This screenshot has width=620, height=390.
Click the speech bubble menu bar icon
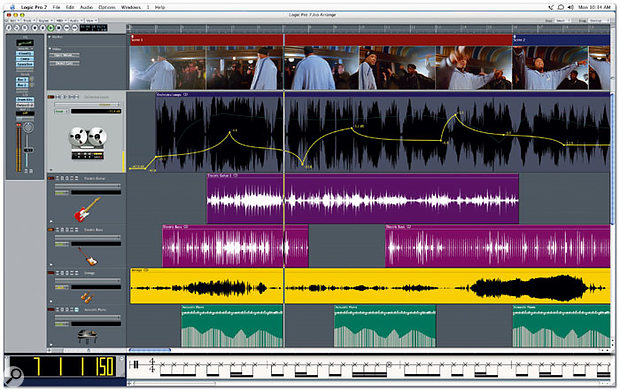tap(560, 7)
